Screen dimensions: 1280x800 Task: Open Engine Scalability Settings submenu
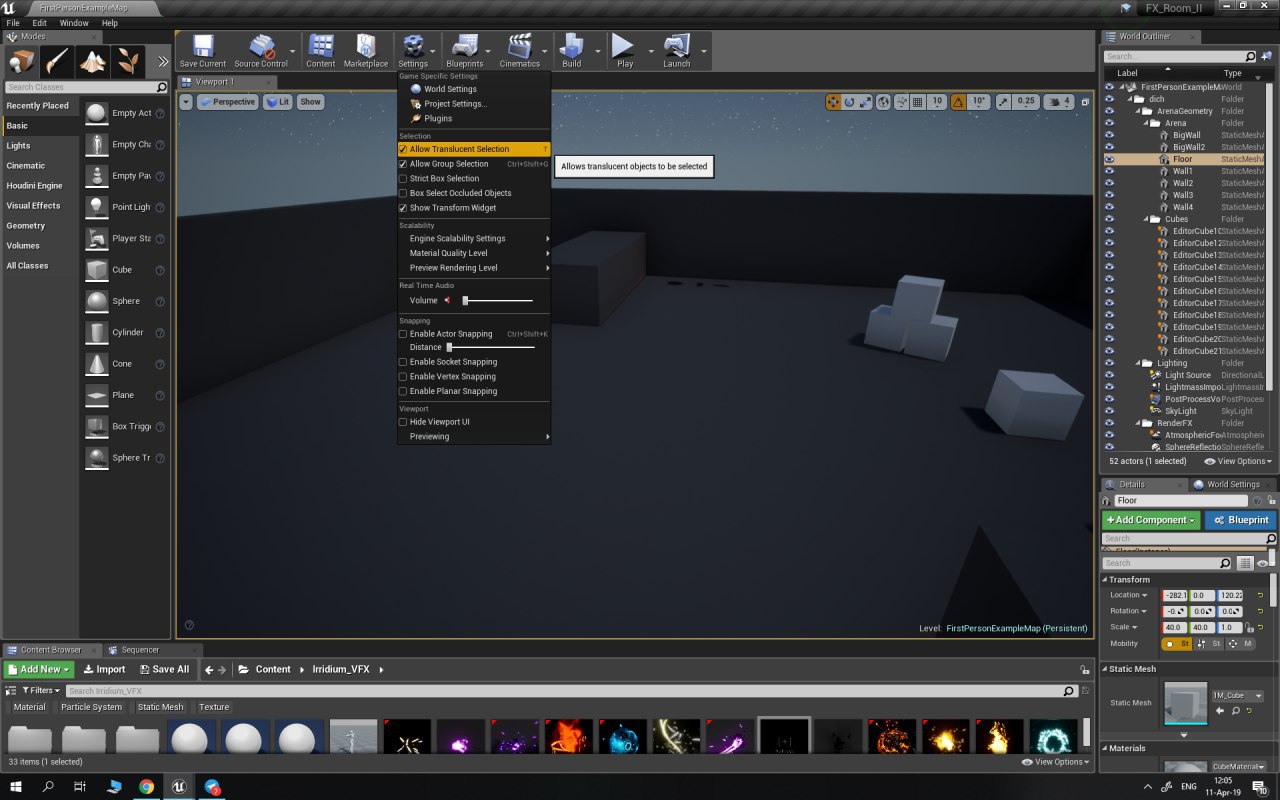[474, 238]
